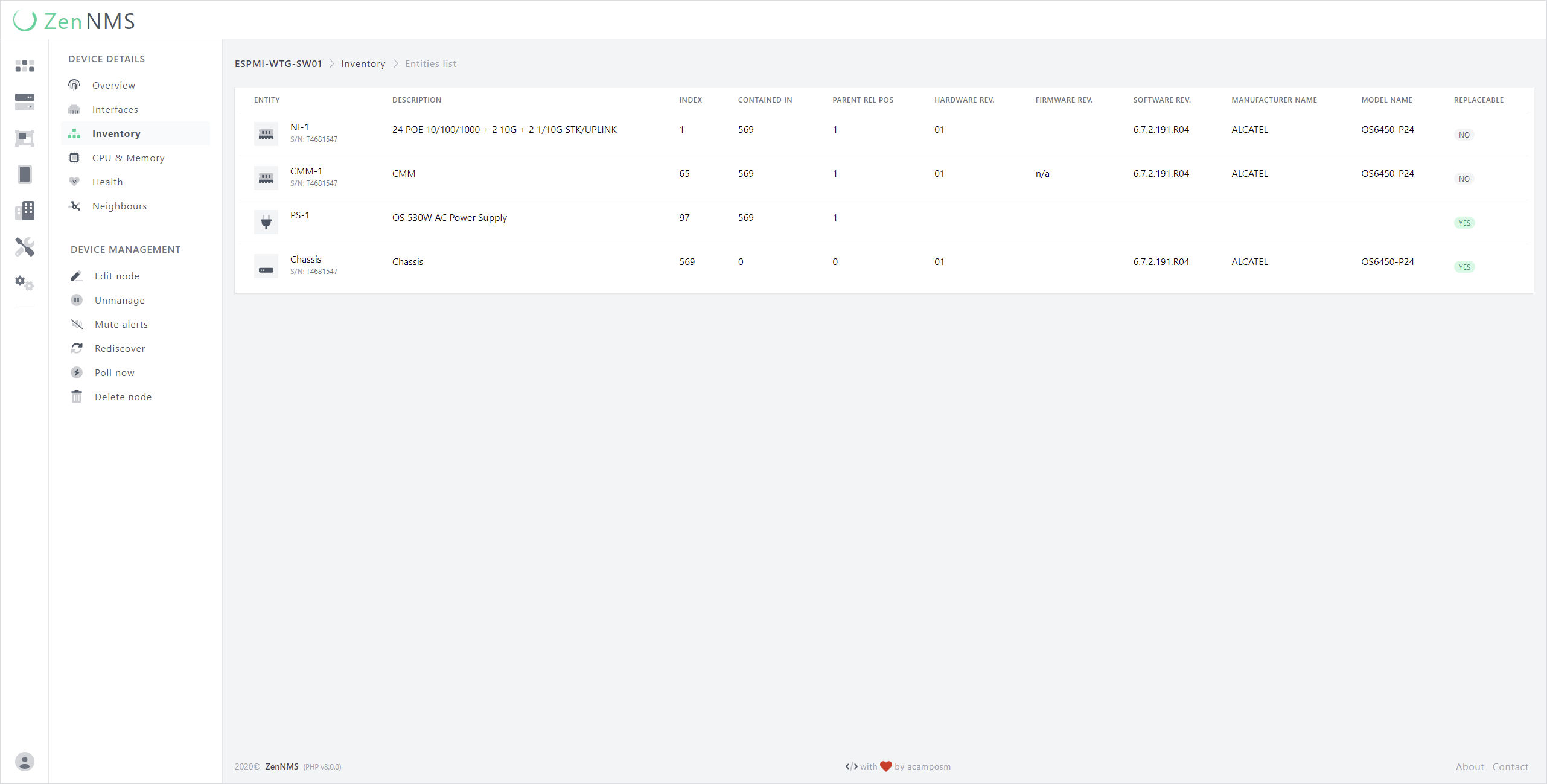The height and width of the screenshot is (784, 1547).
Task: Open the tools wrench icon in left rail
Action: [25, 247]
